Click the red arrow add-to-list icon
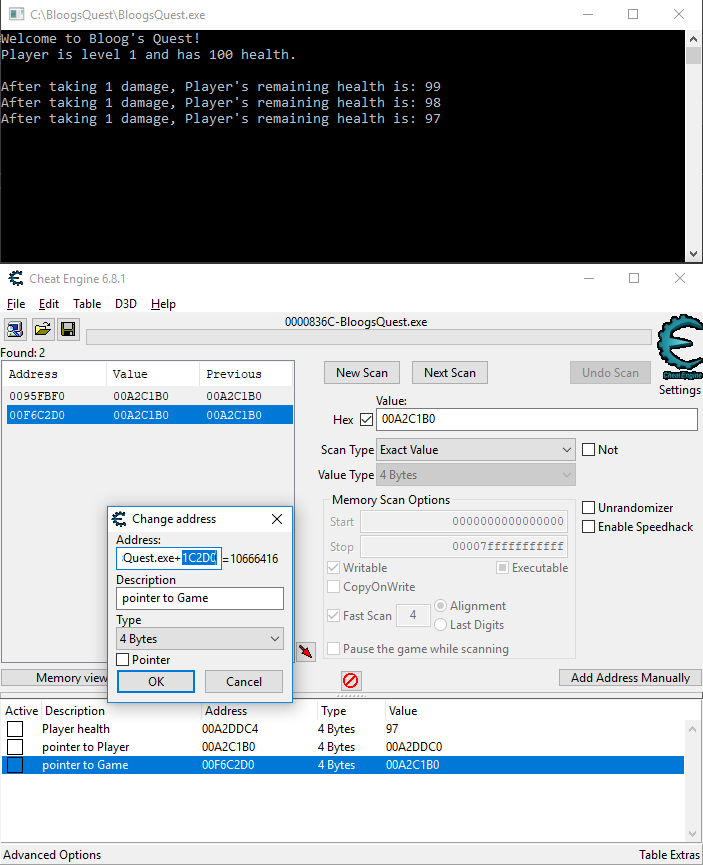 (306, 652)
